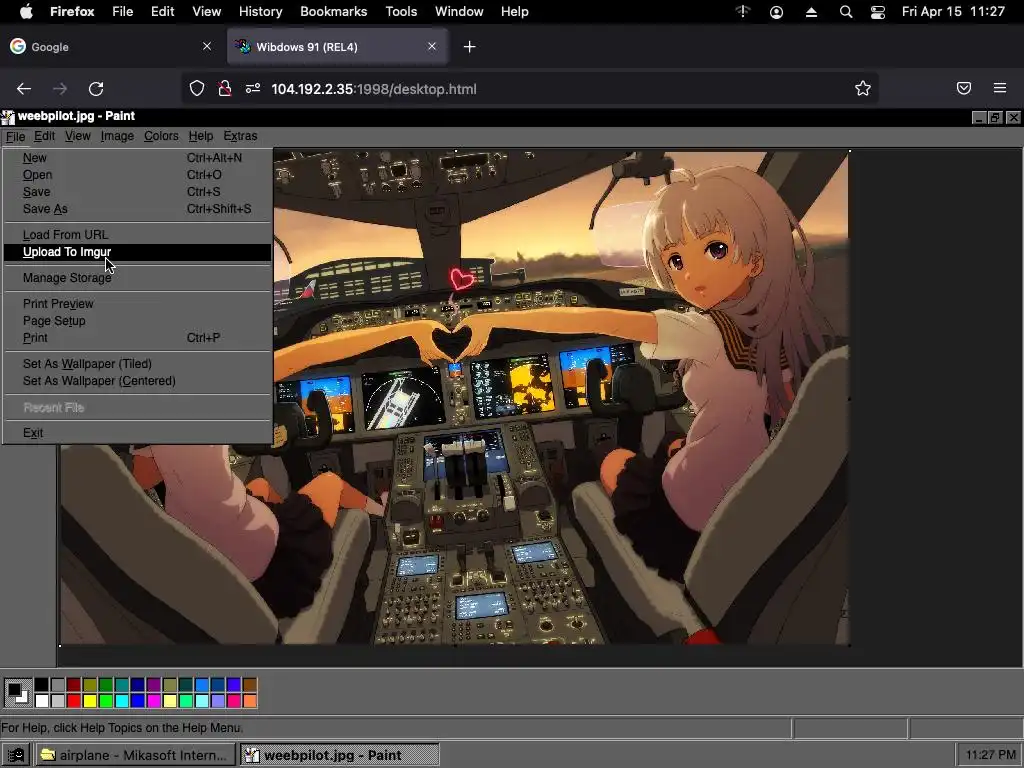Select the Wibdows 91 (REL4) tab
This screenshot has height=768, width=1024.
[x=337, y=47]
